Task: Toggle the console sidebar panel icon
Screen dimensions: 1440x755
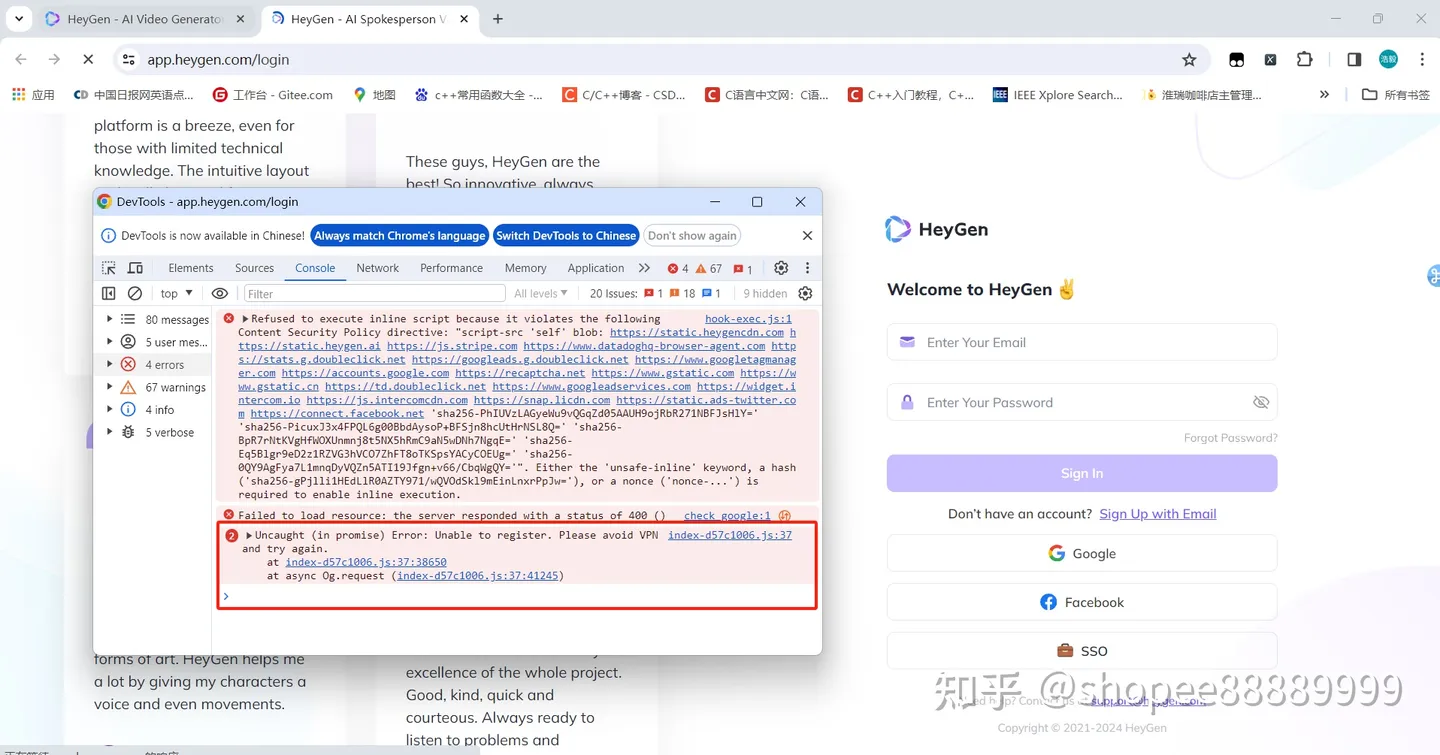Action: [x=109, y=293]
